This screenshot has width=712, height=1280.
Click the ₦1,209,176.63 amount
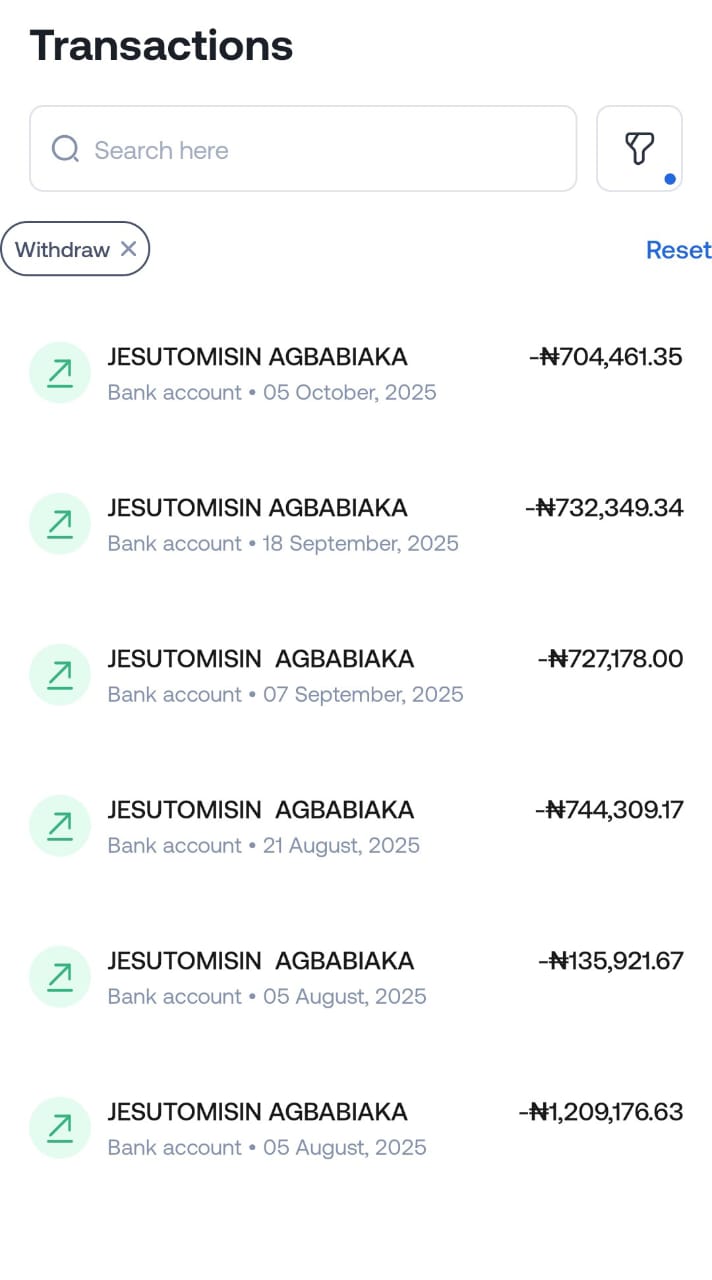click(x=601, y=1112)
